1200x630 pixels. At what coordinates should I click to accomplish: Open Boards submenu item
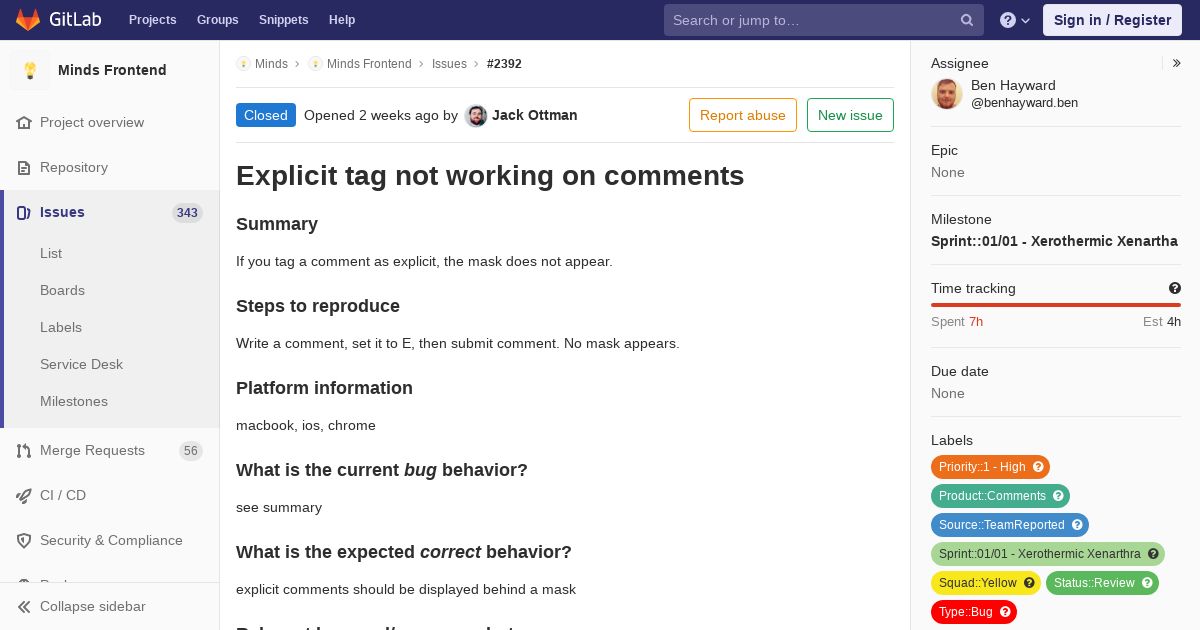pos(62,290)
